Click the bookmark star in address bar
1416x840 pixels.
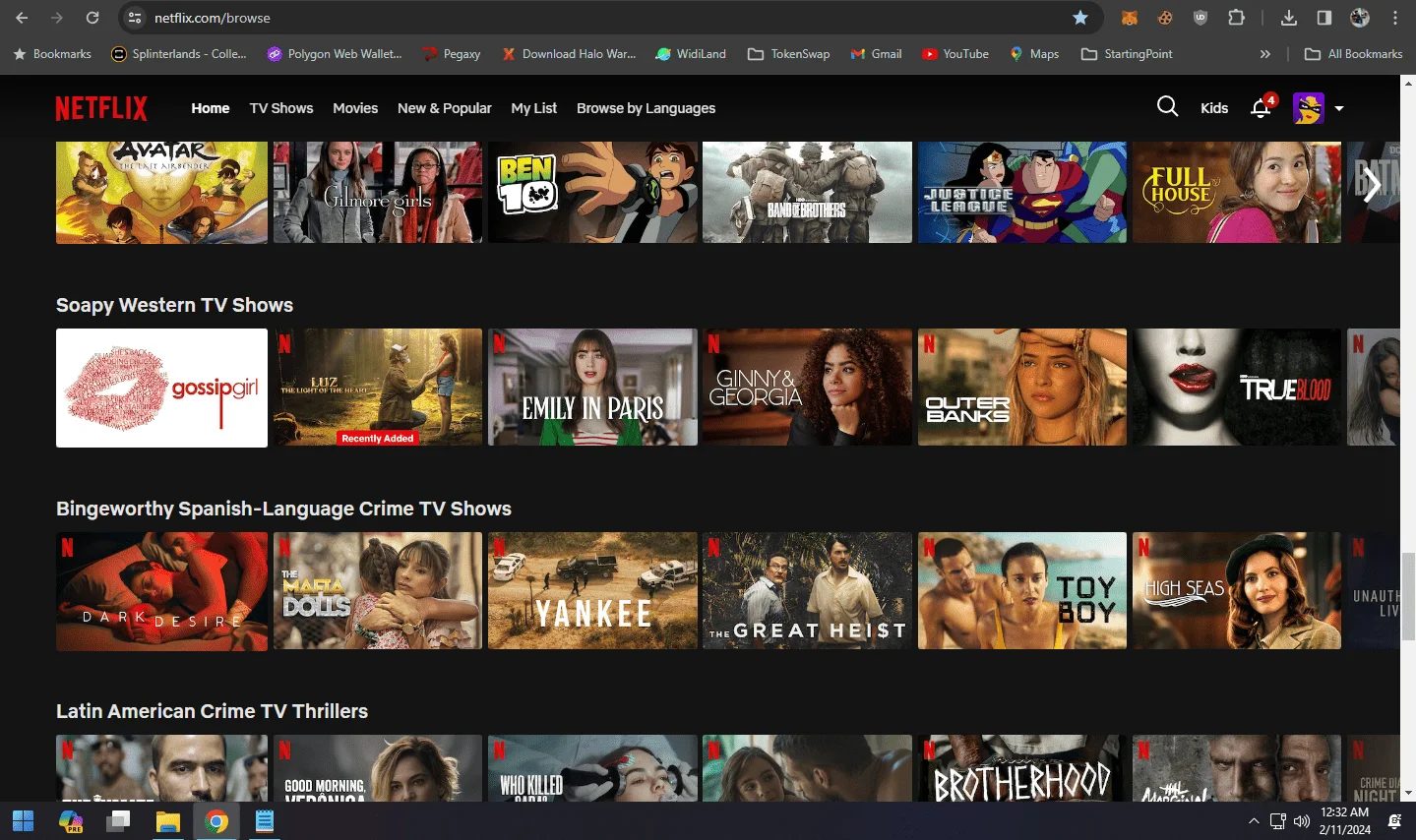pos(1080,18)
